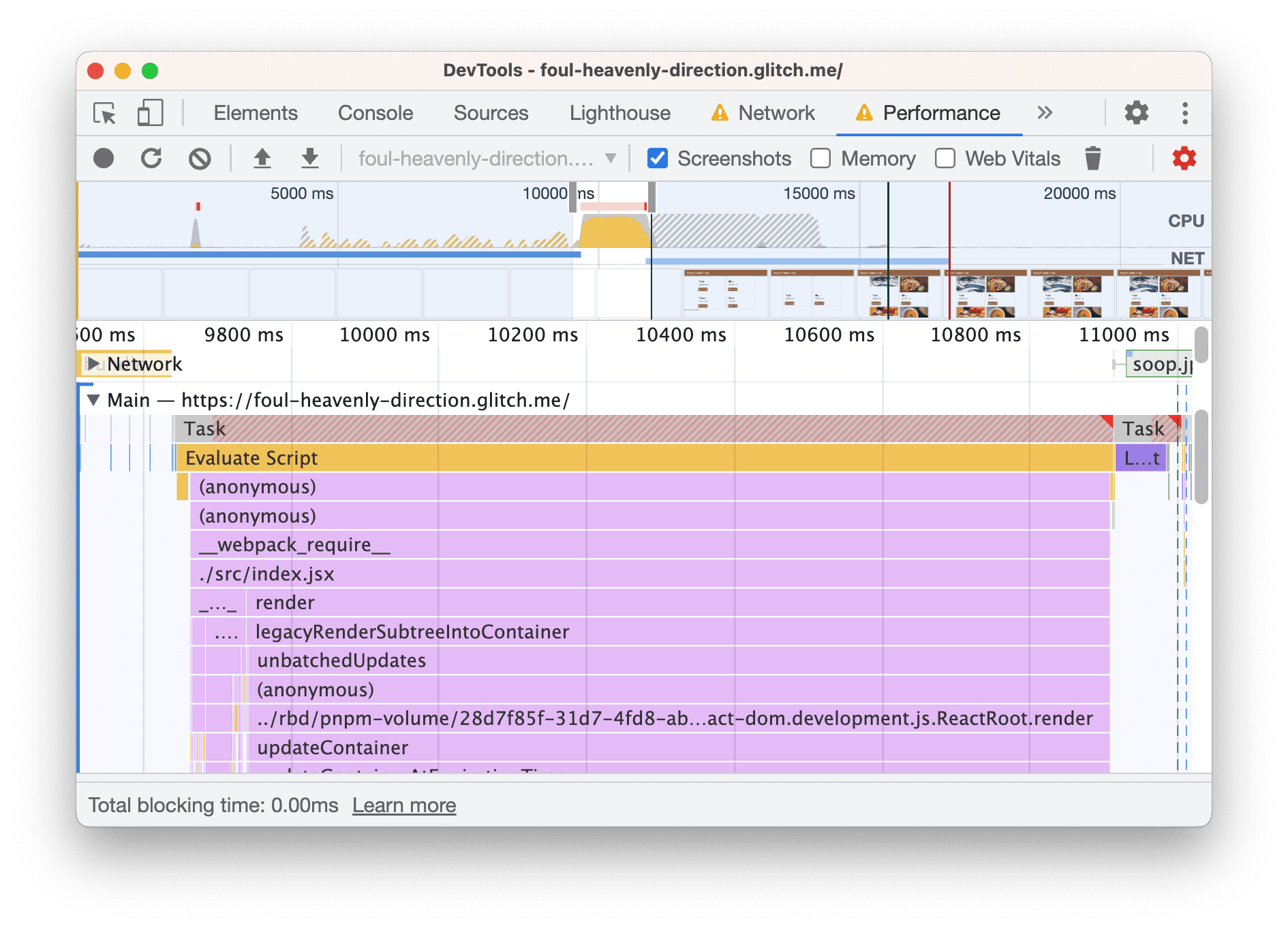Image resolution: width=1288 pixels, height=928 pixels.
Task: Open DevTools settings gear icon
Action: click(1137, 113)
